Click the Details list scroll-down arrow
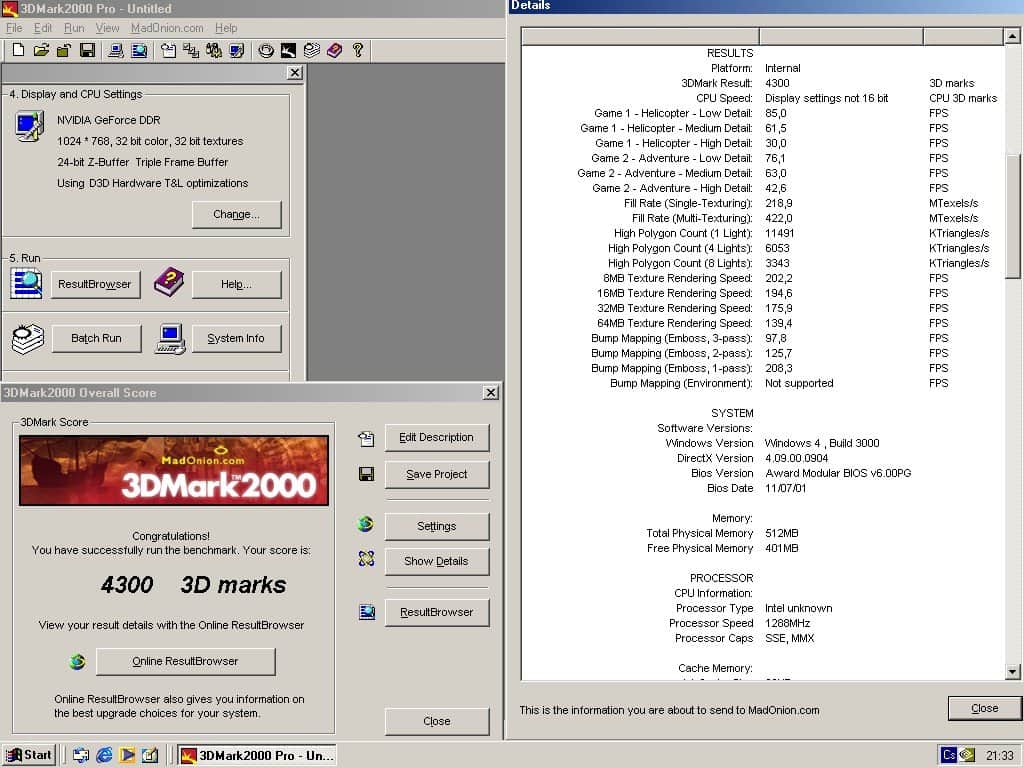The image size is (1024, 768). click(x=1012, y=671)
